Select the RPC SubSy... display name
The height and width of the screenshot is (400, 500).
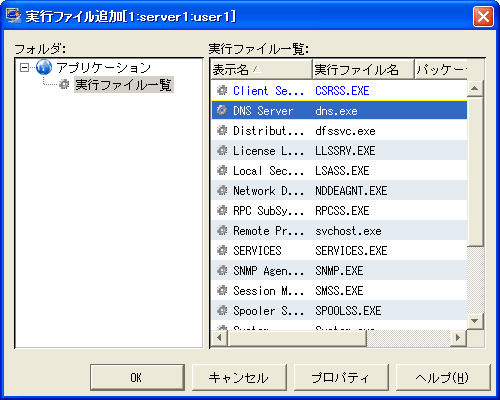[268, 211]
